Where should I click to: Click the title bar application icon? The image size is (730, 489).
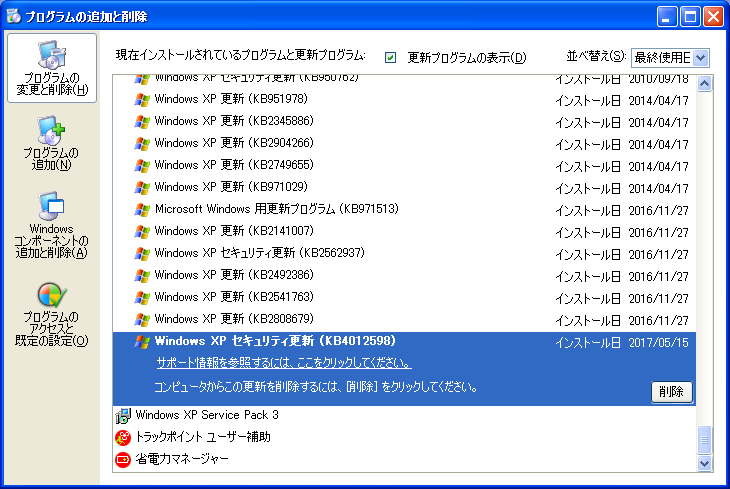click(14, 16)
